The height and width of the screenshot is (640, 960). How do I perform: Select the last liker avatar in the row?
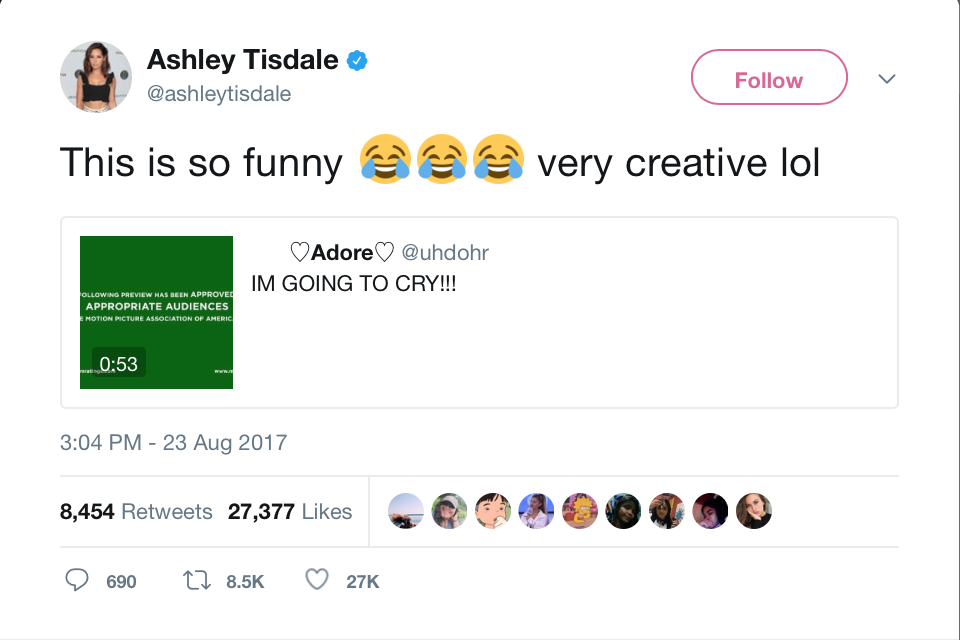[754, 511]
